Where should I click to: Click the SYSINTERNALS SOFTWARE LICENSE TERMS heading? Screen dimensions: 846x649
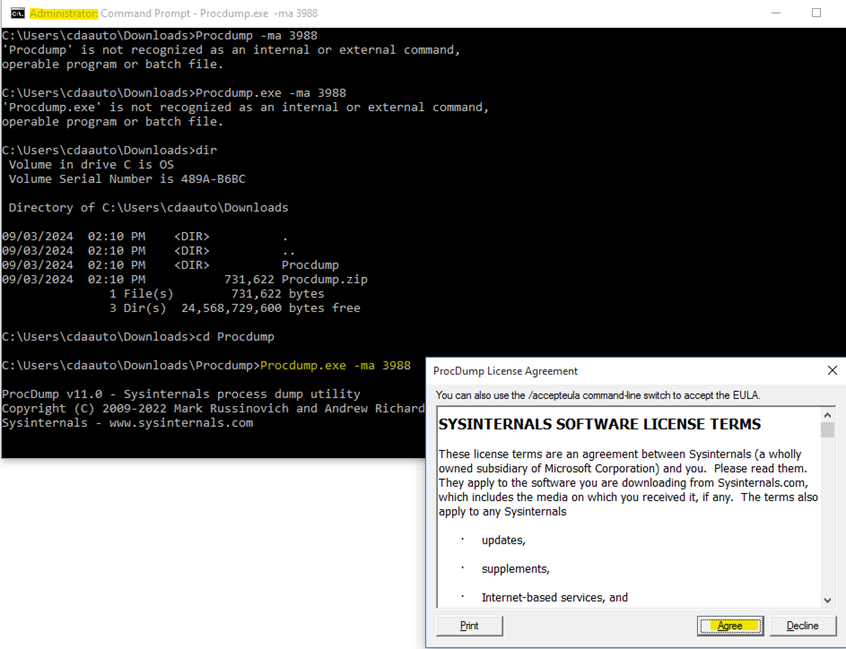[599, 424]
